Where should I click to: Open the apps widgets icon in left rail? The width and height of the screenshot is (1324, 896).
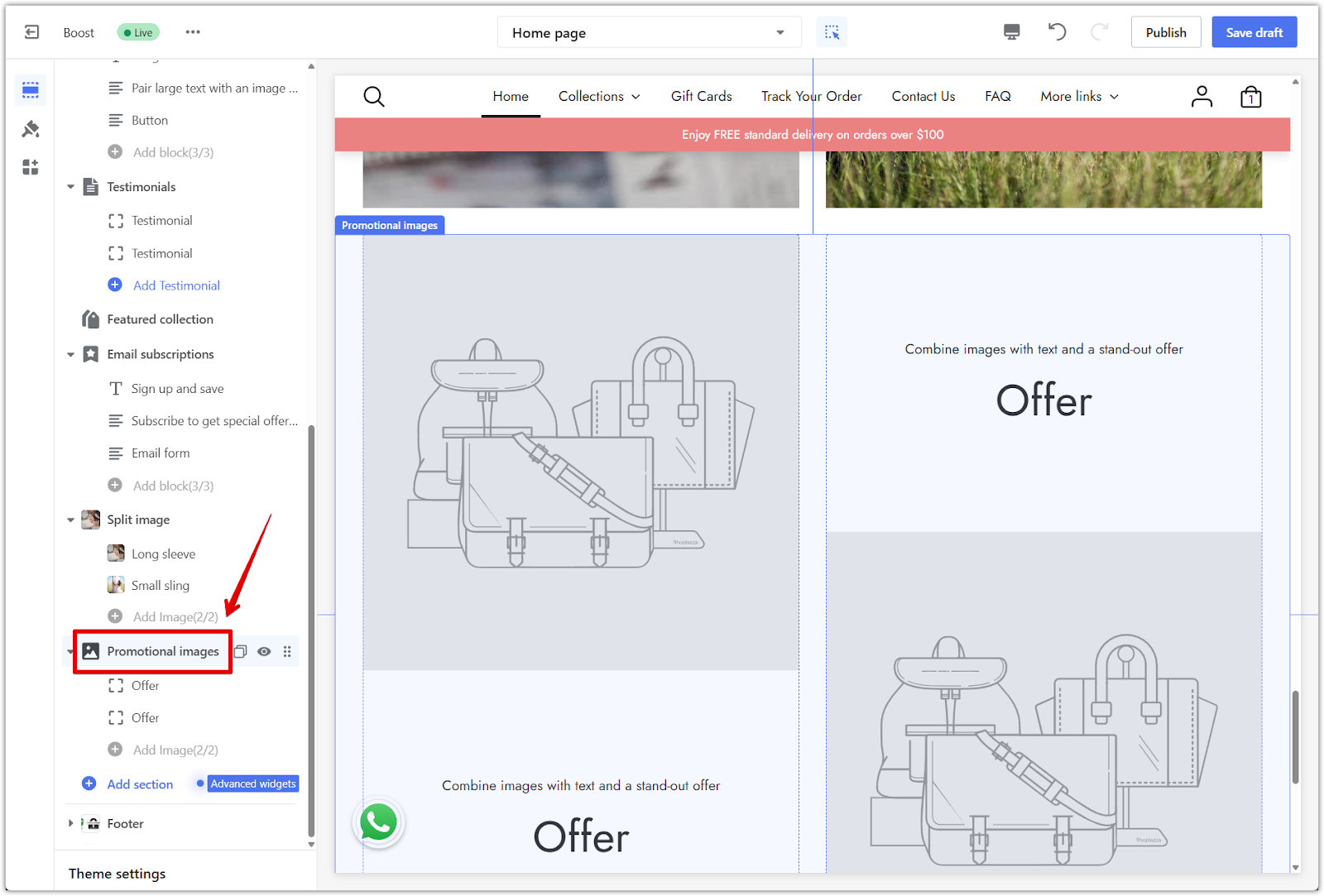[x=31, y=167]
